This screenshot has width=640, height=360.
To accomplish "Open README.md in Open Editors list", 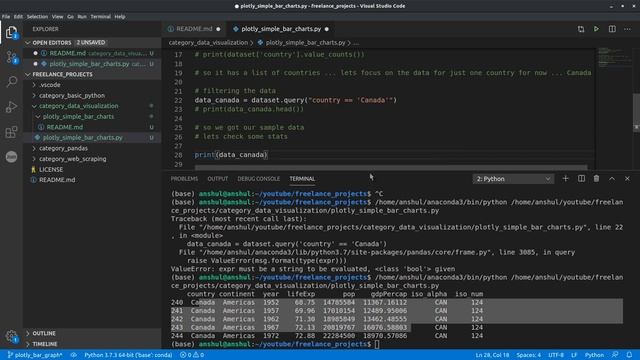I will click(93, 53).
